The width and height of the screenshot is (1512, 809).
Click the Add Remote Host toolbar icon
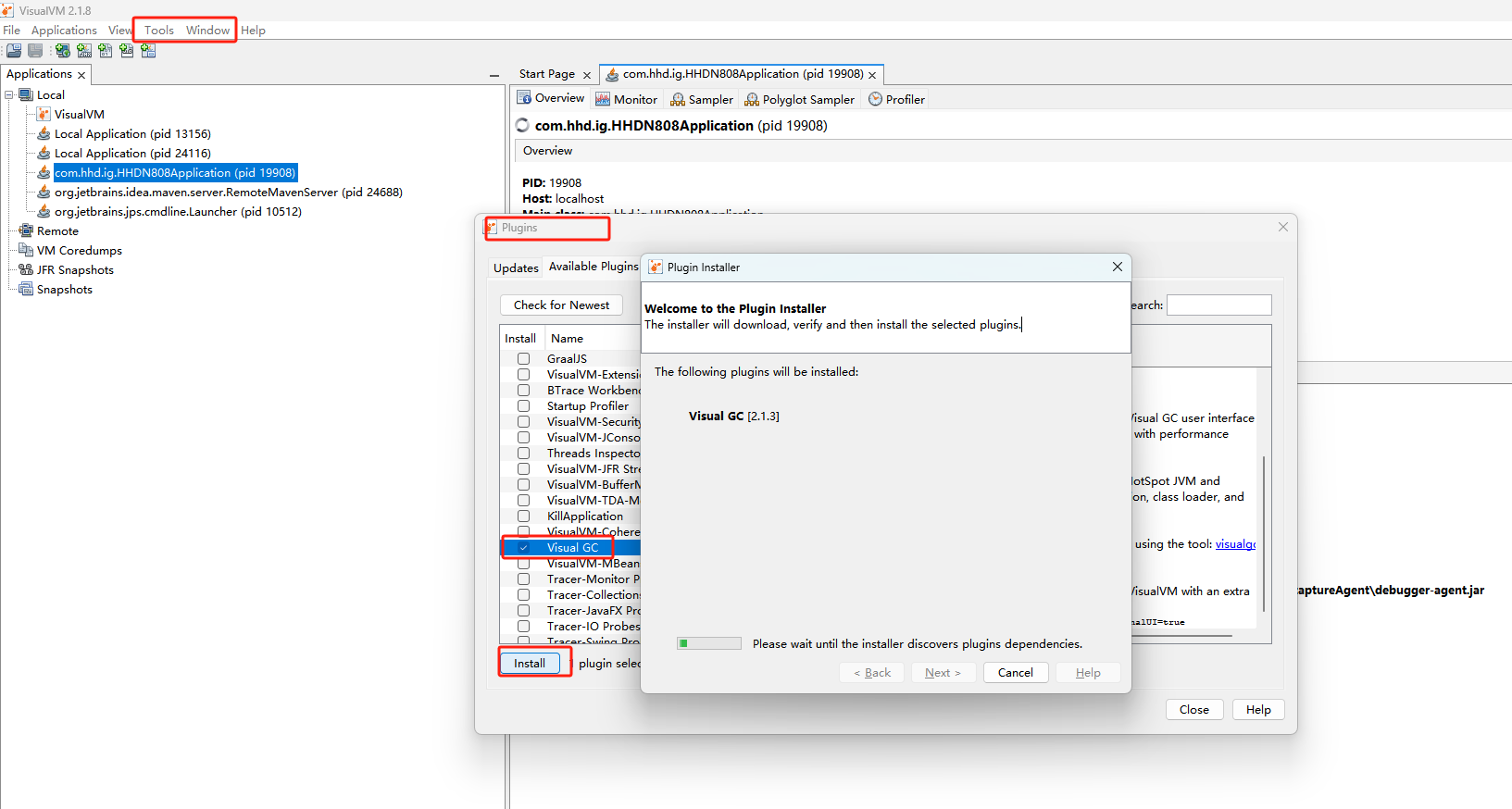63,51
